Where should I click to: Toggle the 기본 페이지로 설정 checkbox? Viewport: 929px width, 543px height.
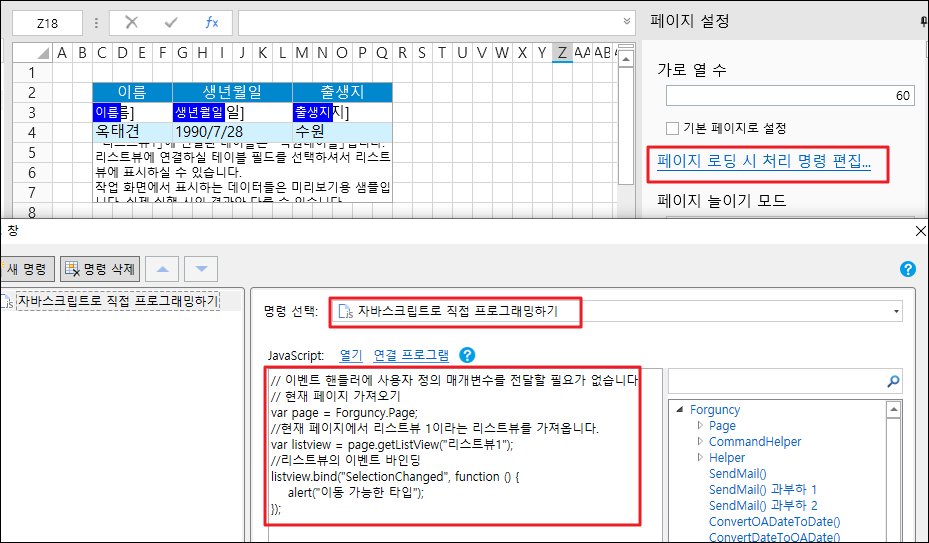672,128
